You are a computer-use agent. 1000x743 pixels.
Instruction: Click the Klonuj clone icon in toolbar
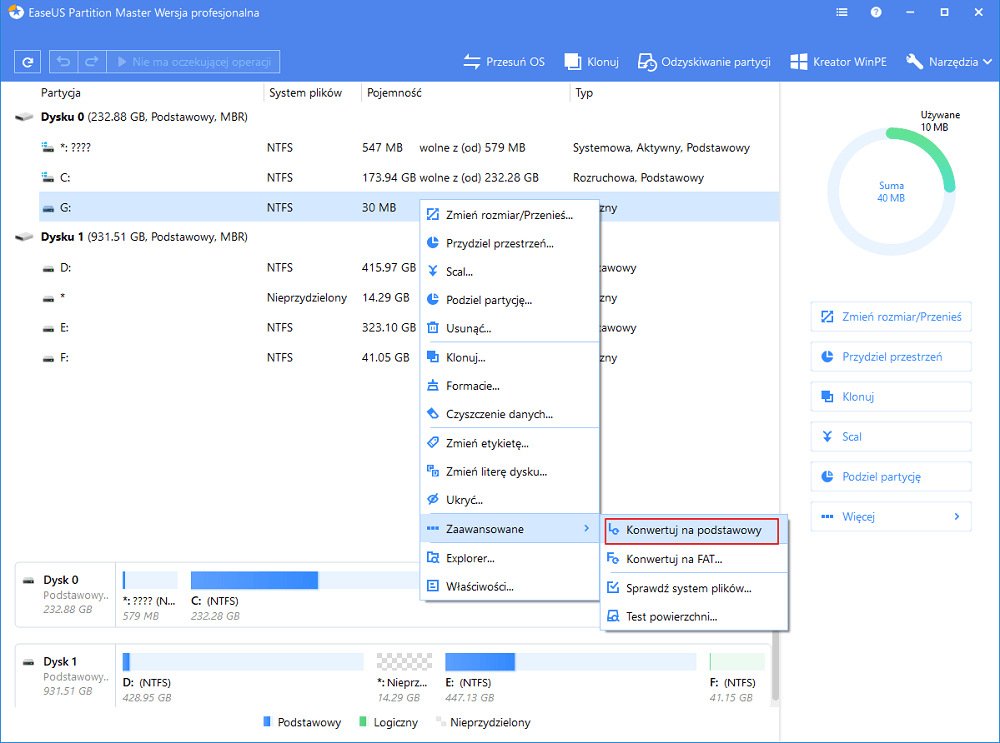[x=573, y=62]
